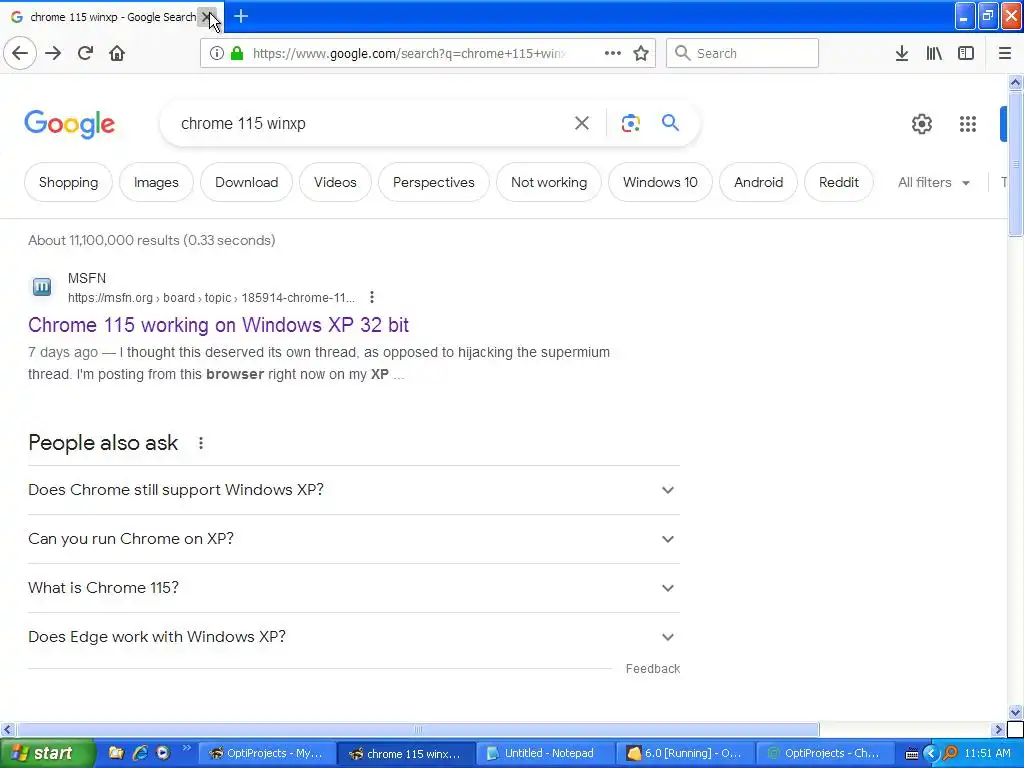Go forward with the forward arrow
The width and height of the screenshot is (1024, 768).
coord(53,53)
